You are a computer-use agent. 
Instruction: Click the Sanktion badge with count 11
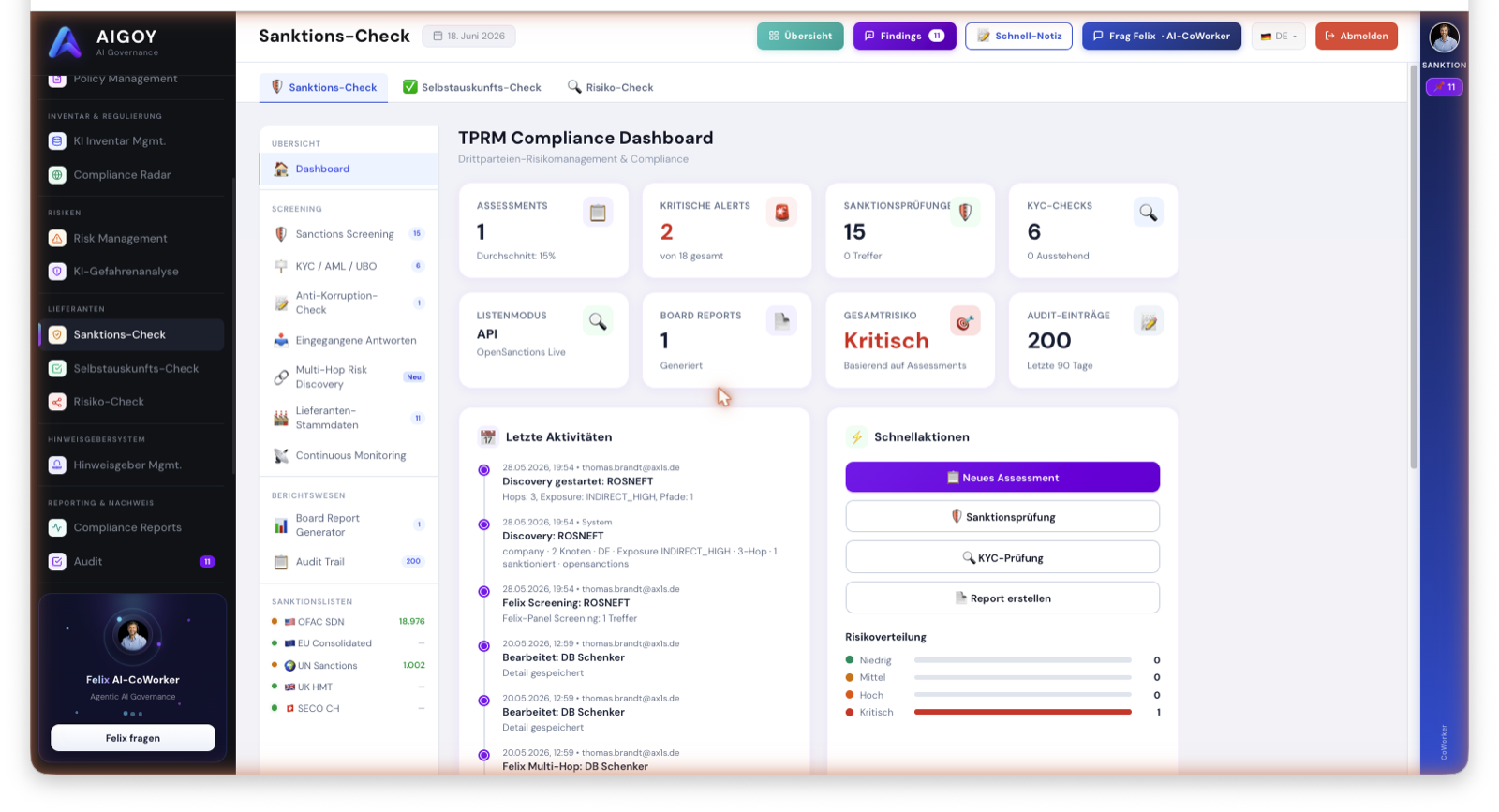1444,87
